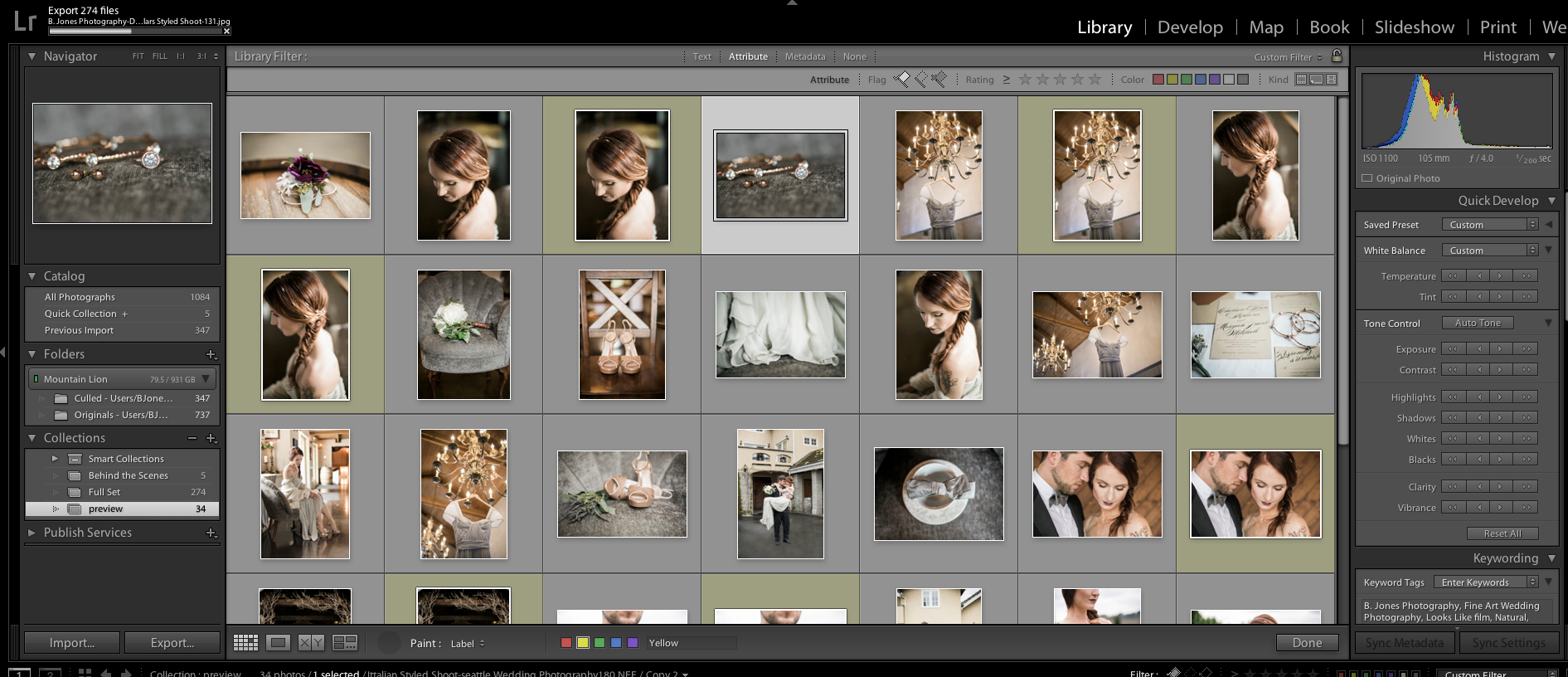
Task: Filter kind by videos
Action: tap(1331, 80)
